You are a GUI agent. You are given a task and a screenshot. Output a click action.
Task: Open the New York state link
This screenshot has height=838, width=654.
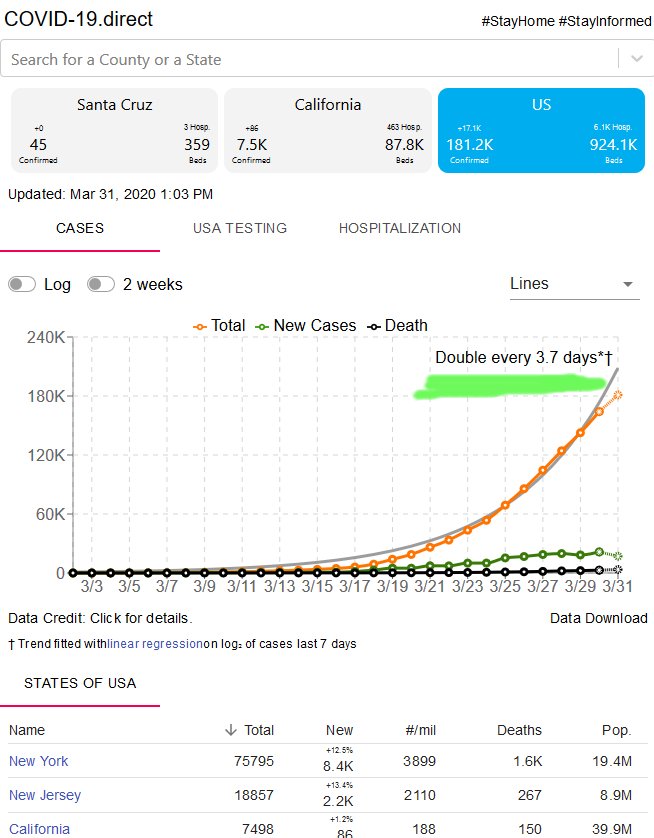38,761
